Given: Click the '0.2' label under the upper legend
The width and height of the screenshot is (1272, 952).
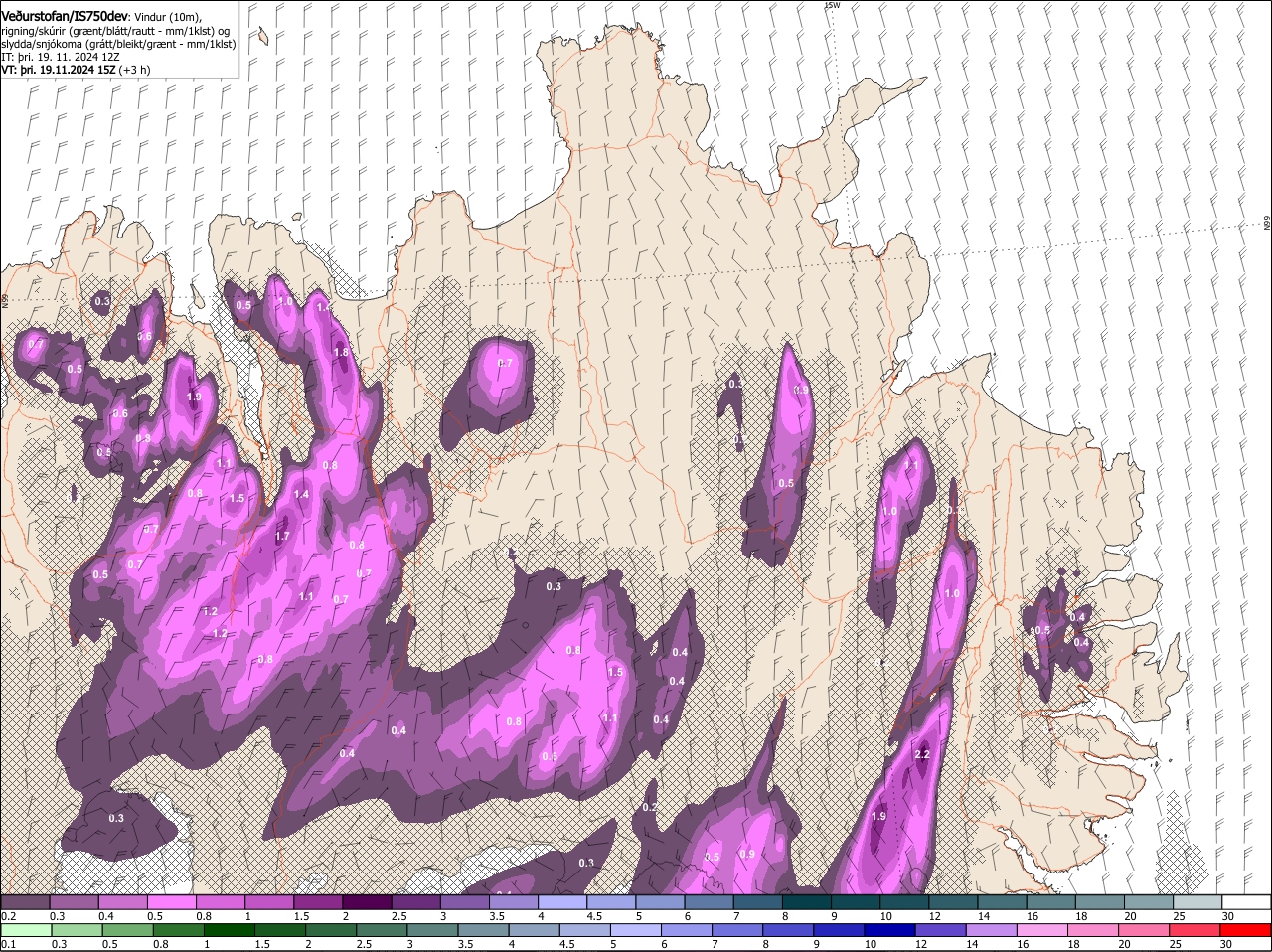Looking at the screenshot, I should pyautogui.click(x=8, y=915).
